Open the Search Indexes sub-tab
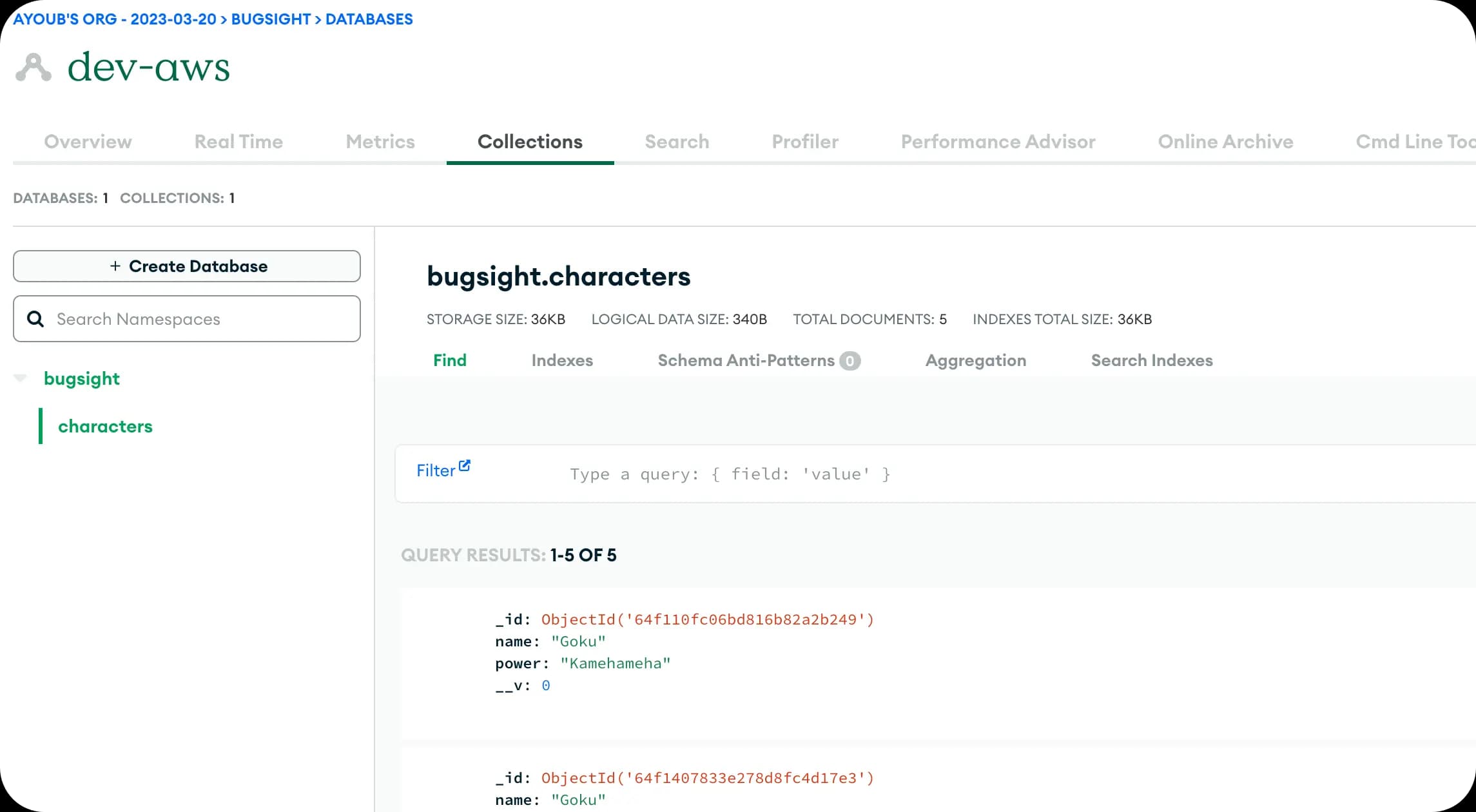1476x812 pixels. coord(1152,360)
